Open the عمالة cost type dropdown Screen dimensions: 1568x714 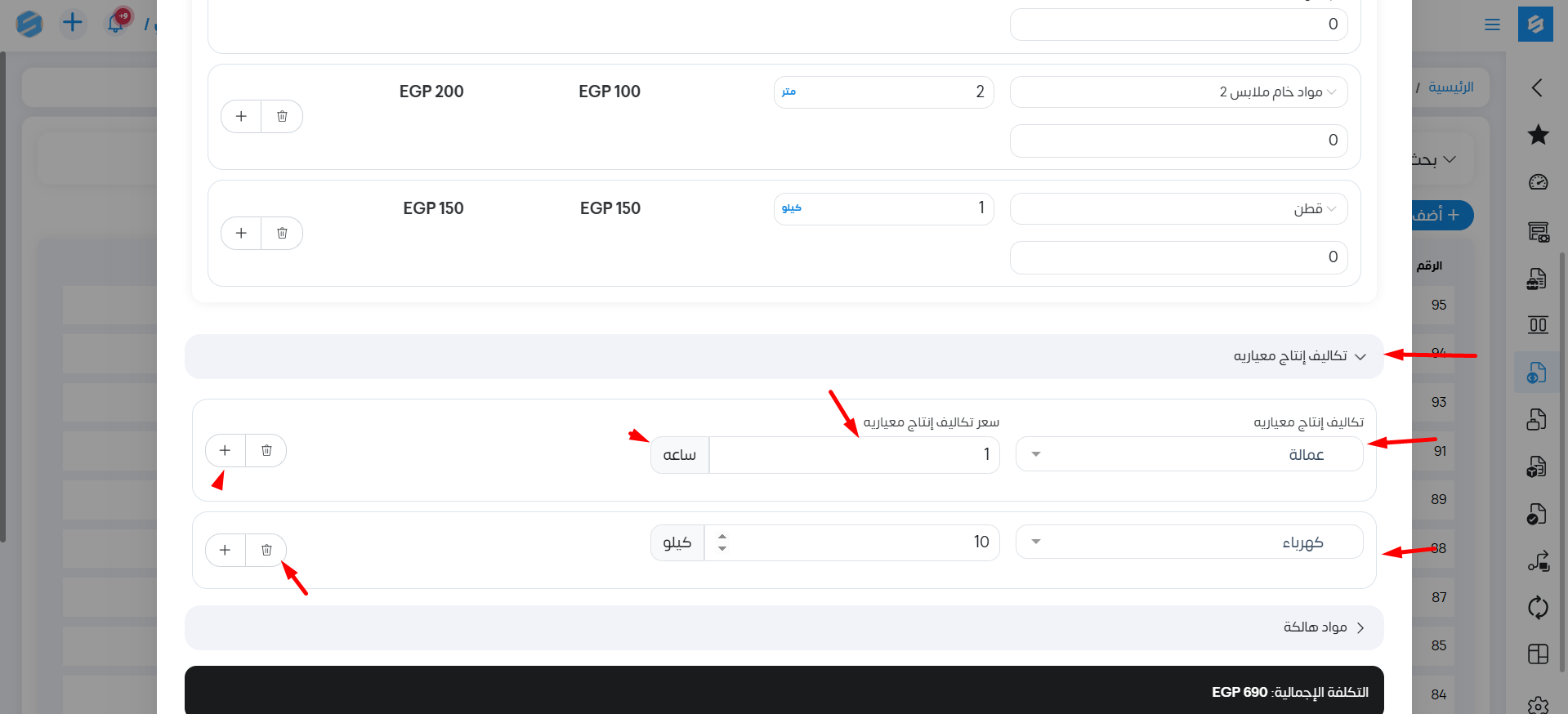click(x=1189, y=454)
